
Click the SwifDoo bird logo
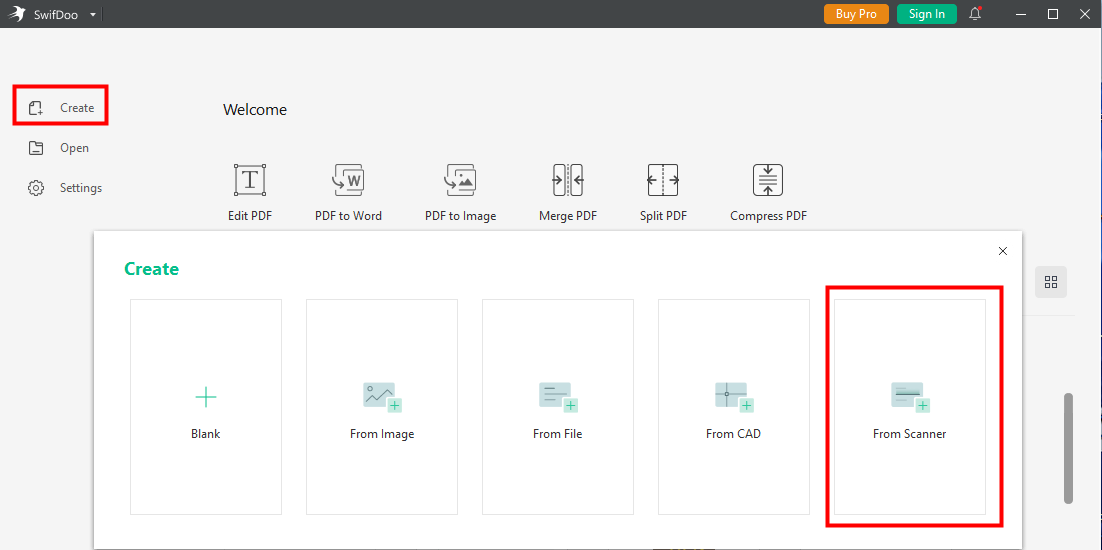pyautogui.click(x=17, y=14)
